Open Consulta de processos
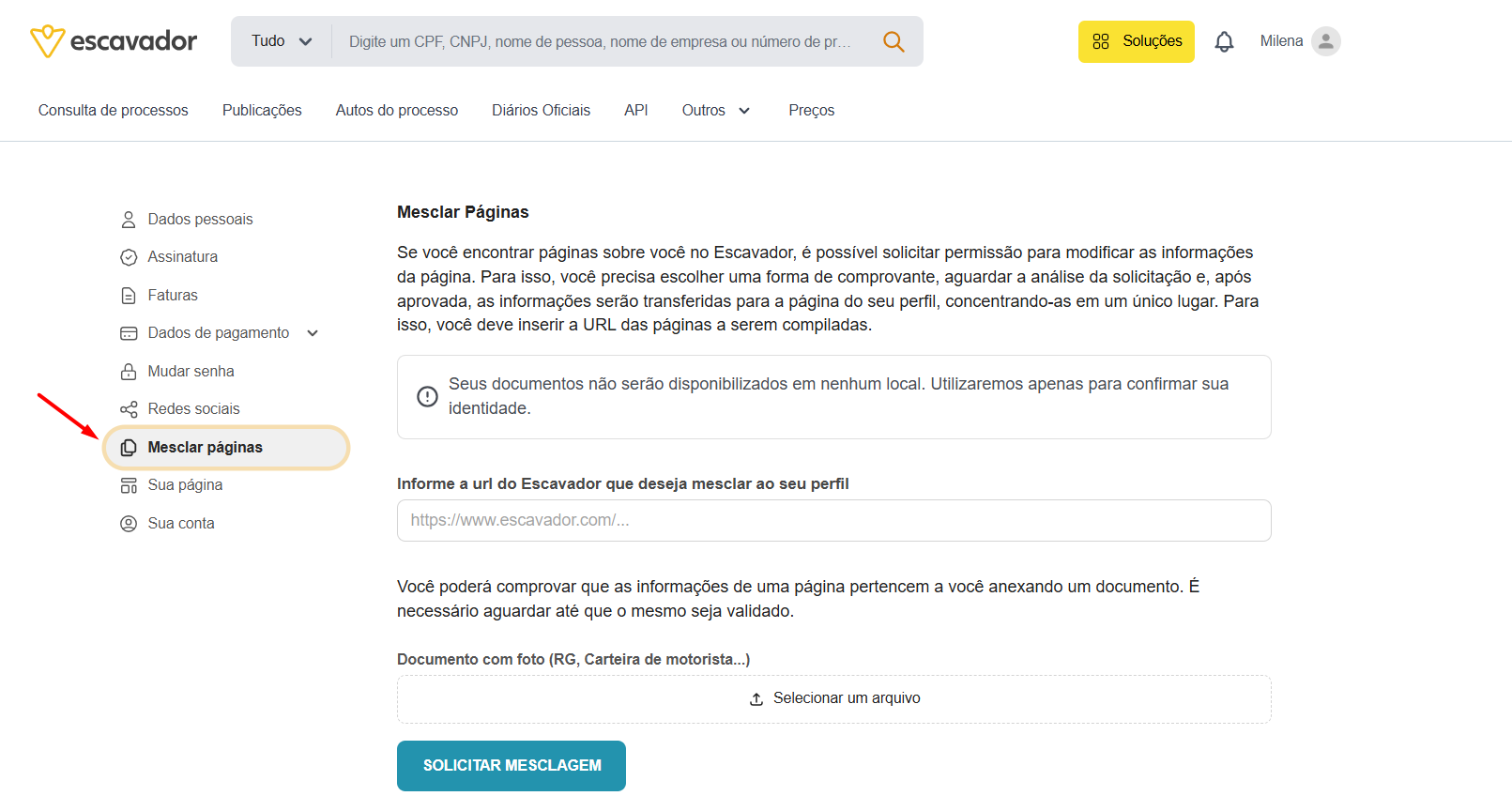This screenshot has width=1512, height=796. point(114,111)
